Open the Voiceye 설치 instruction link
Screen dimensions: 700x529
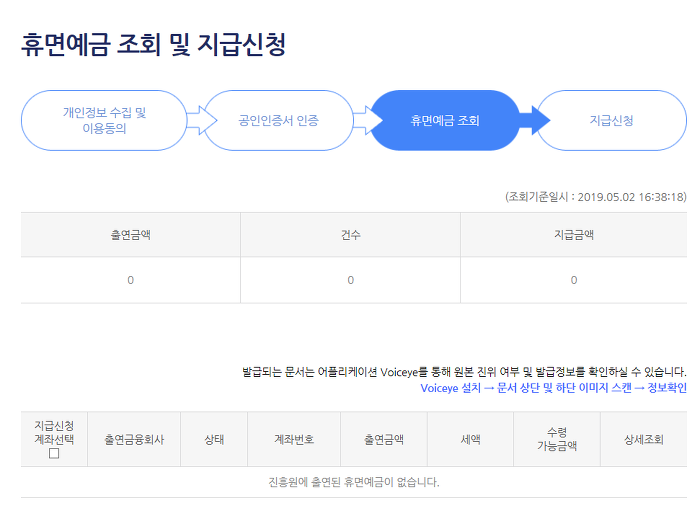coord(554,388)
